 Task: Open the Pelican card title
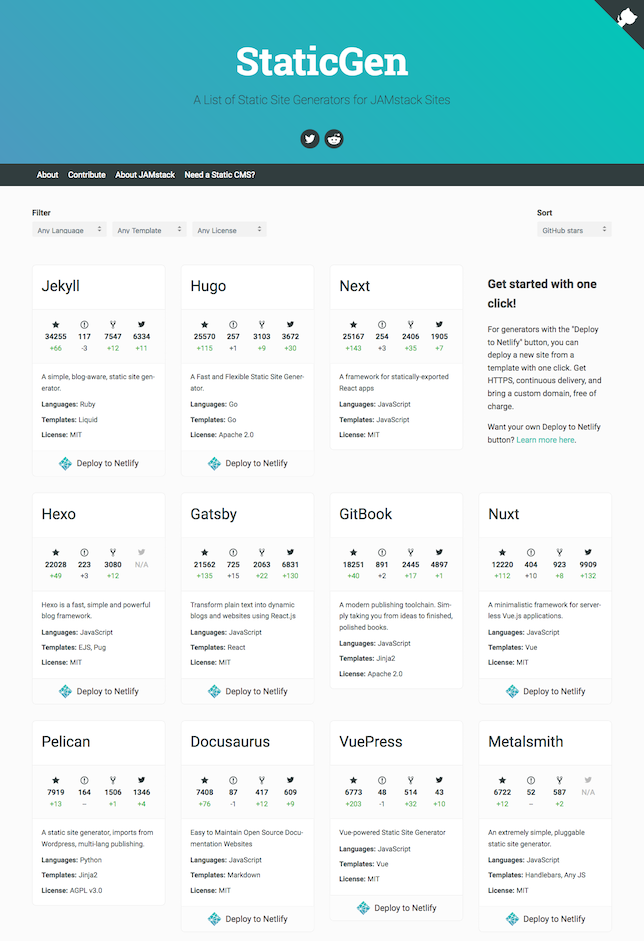[x=66, y=742]
